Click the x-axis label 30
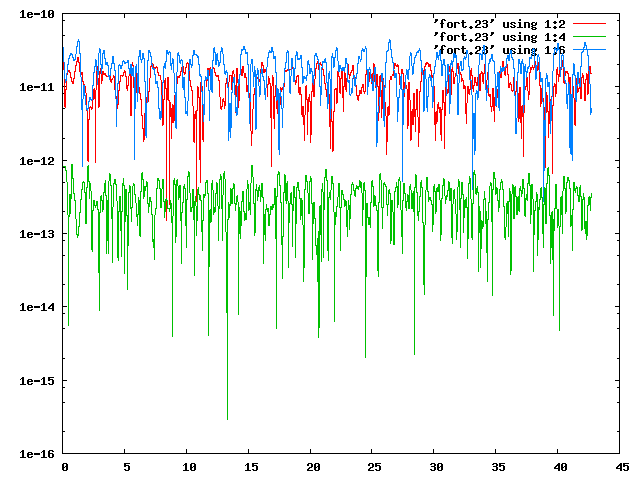Image resolution: width=640 pixels, height=480 pixels. pyautogui.click(x=436, y=467)
